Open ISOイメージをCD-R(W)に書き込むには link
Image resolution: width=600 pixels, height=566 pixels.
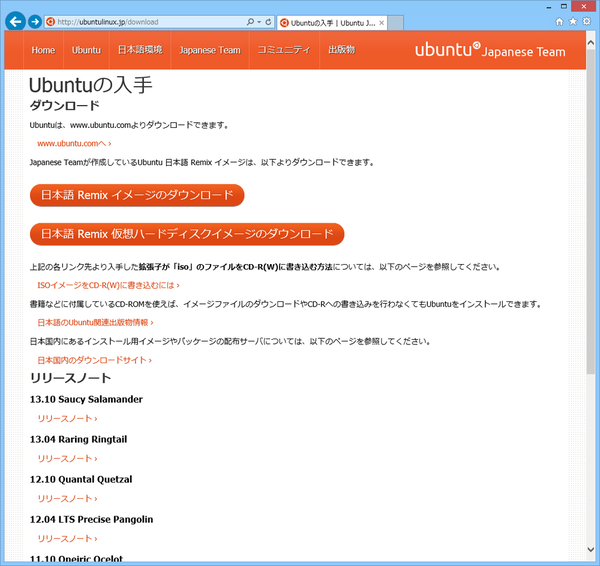click(x=108, y=285)
